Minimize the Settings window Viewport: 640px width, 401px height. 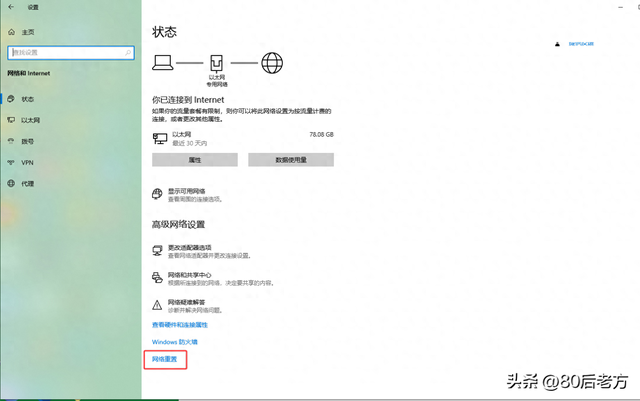pos(621,7)
